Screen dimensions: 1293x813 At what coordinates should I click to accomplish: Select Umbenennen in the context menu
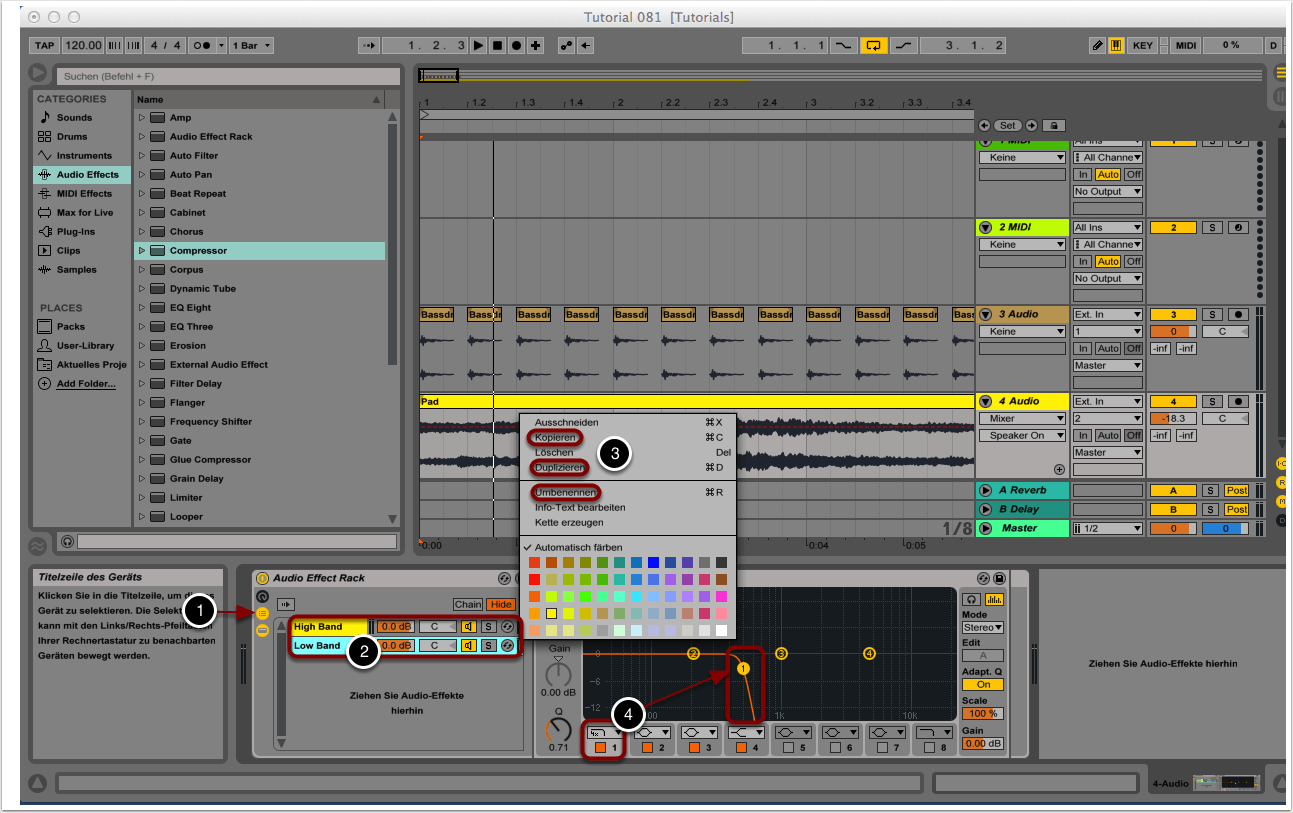click(565, 492)
